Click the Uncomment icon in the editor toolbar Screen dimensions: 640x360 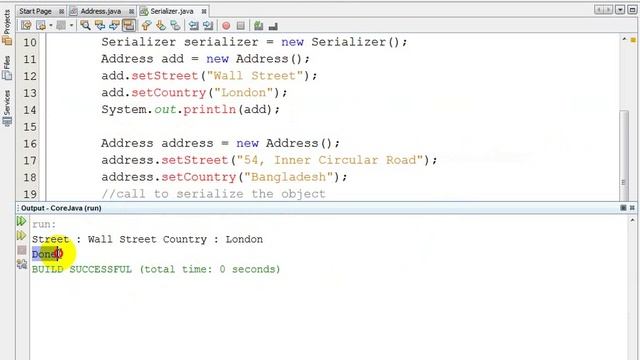click(273, 26)
